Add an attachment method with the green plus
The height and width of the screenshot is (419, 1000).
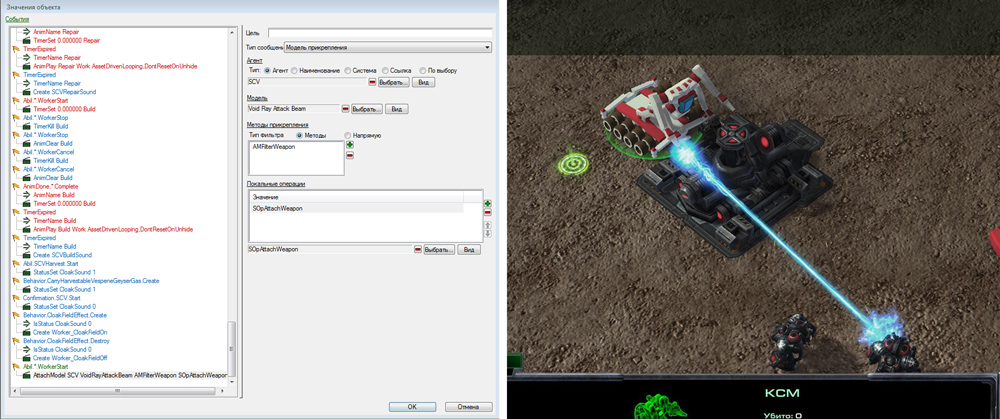point(349,145)
